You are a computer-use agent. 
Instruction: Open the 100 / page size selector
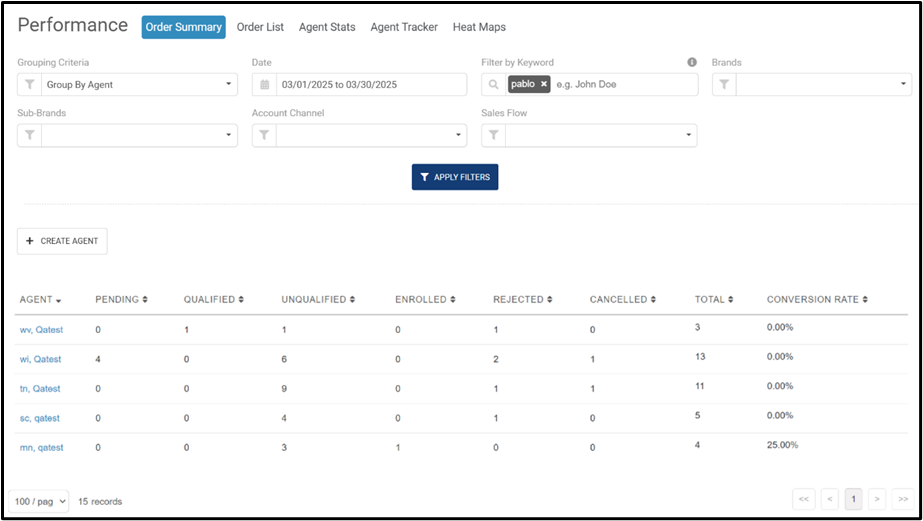coord(39,502)
